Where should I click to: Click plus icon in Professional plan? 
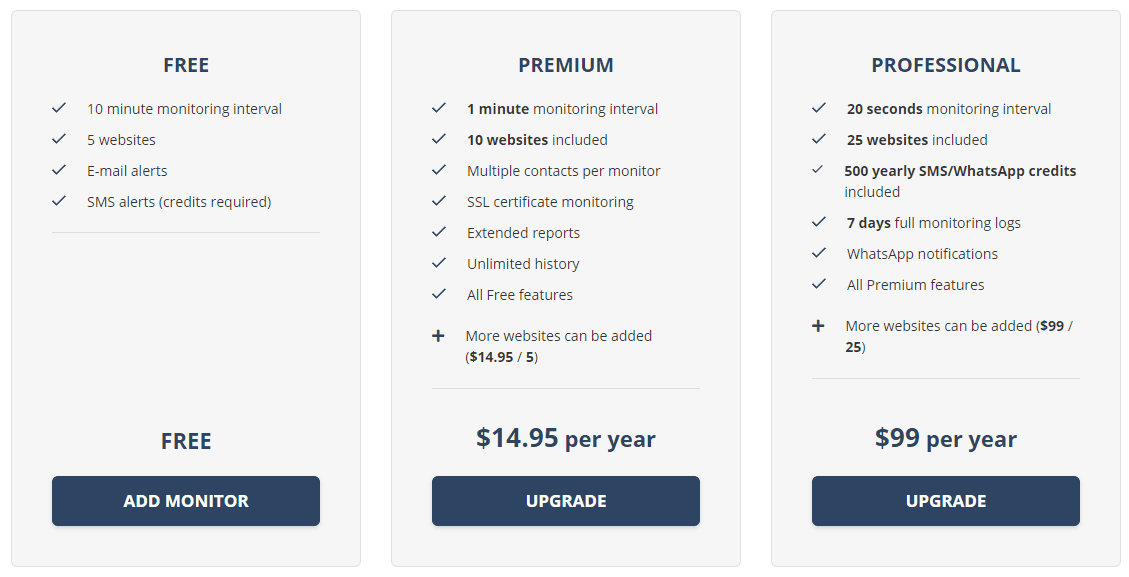coord(818,326)
